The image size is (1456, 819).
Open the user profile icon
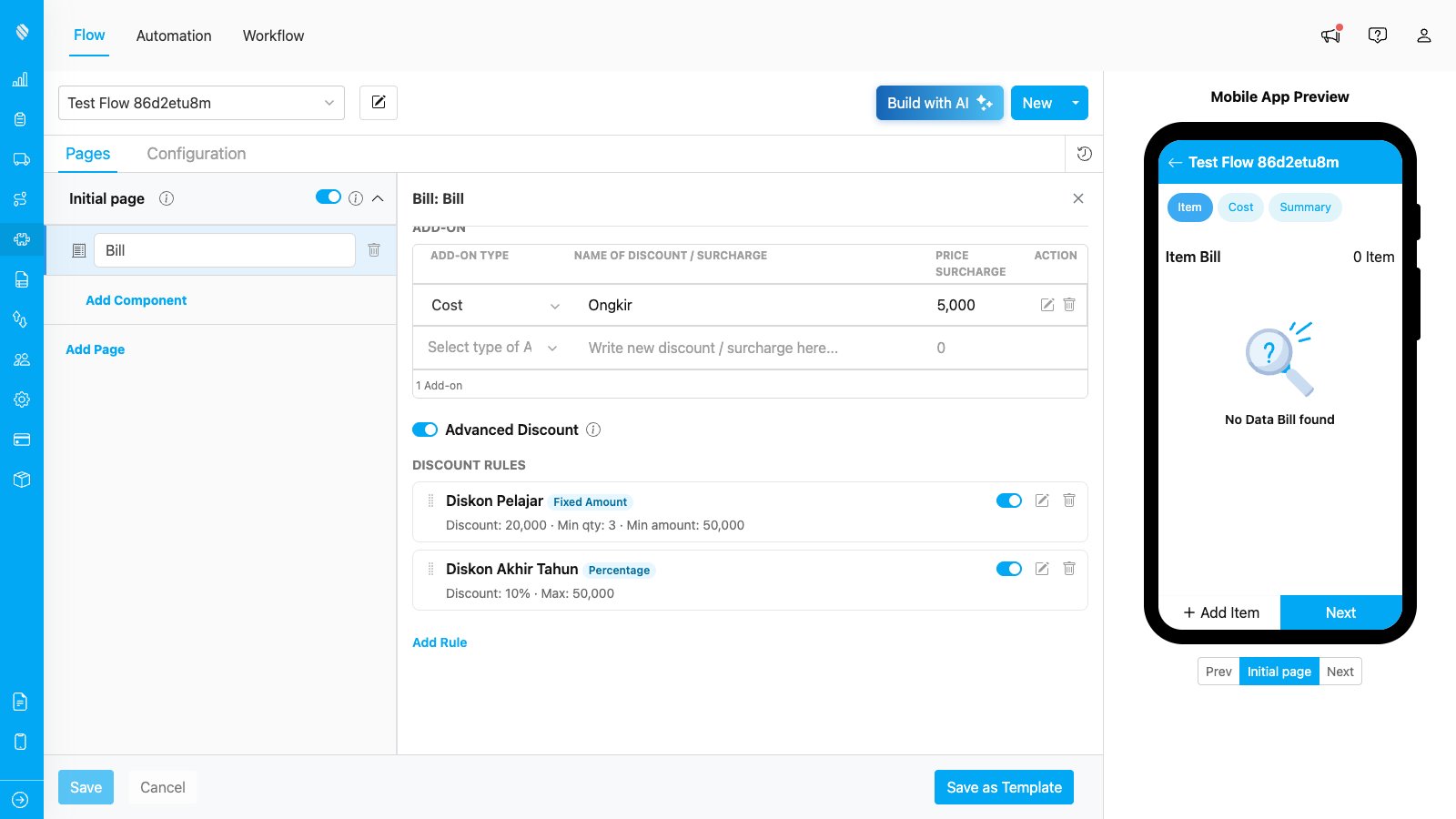coord(1424,35)
